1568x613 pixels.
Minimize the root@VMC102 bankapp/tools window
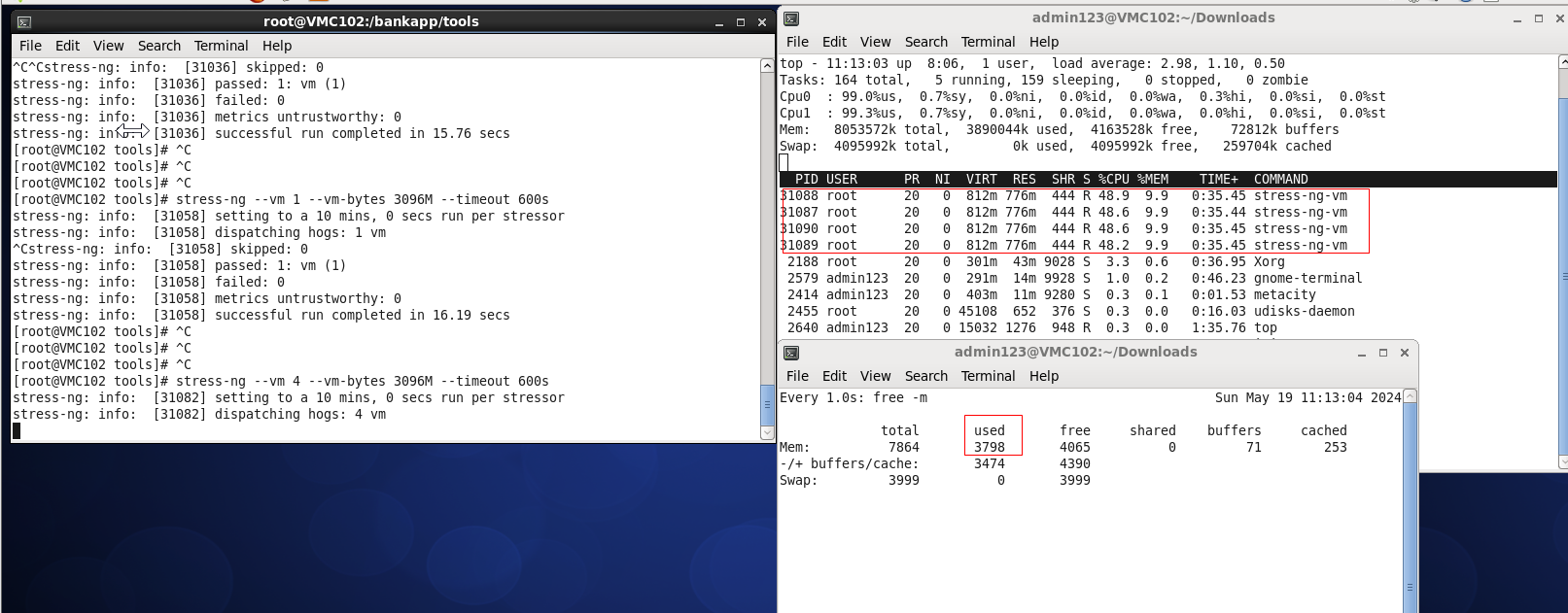[x=719, y=22]
